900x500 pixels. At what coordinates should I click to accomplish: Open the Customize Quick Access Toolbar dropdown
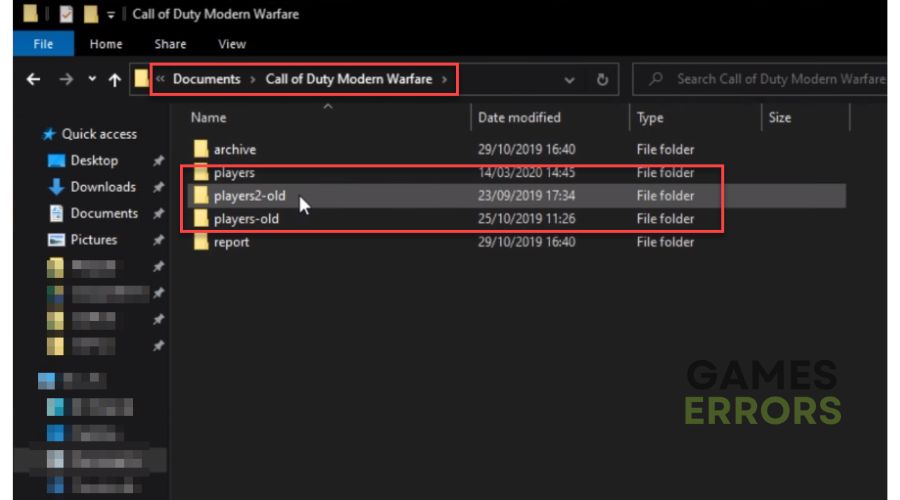(110, 15)
